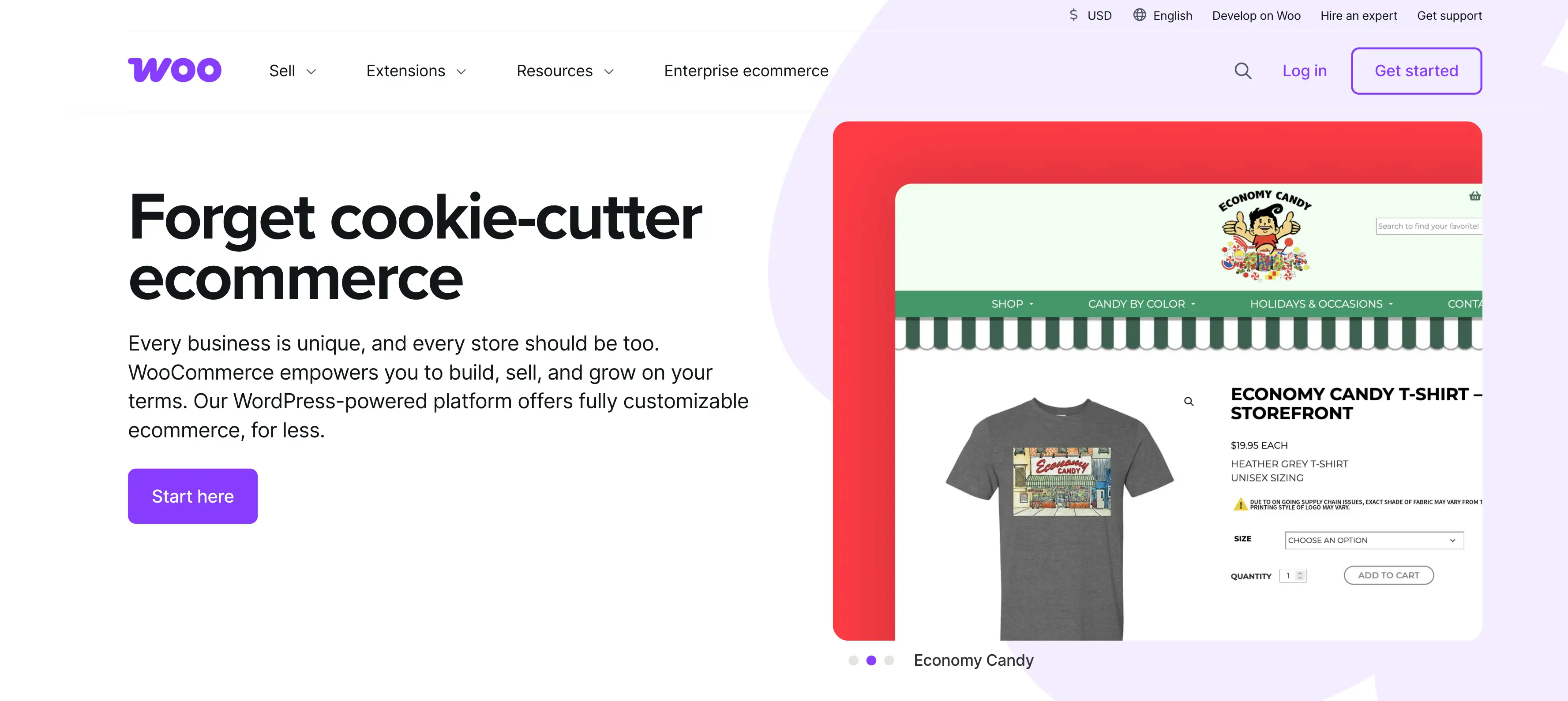The image size is (1568, 701).
Task: Click the Forget cookie-cutter ecommerce headline
Action: [x=415, y=247]
